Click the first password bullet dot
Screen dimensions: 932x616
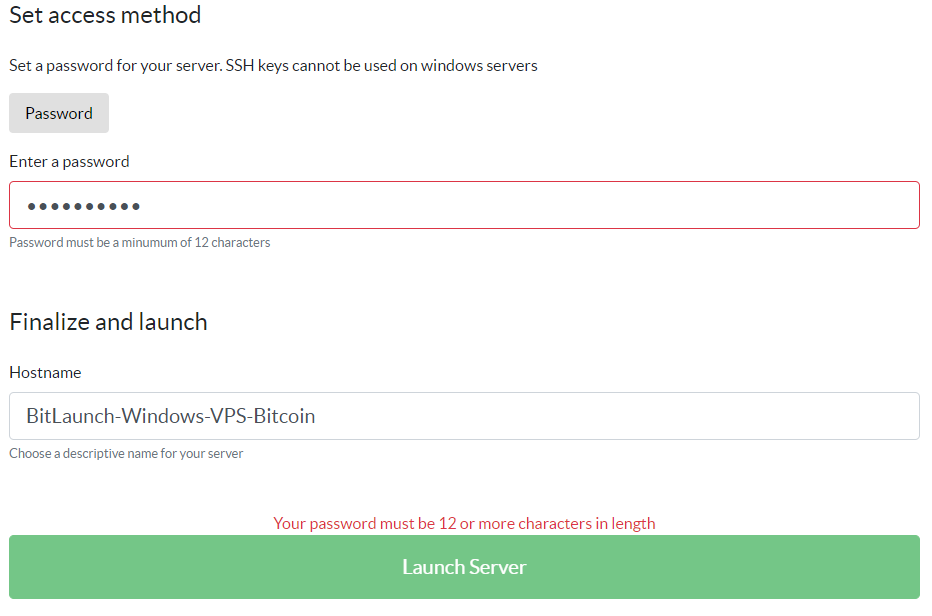tap(31, 206)
